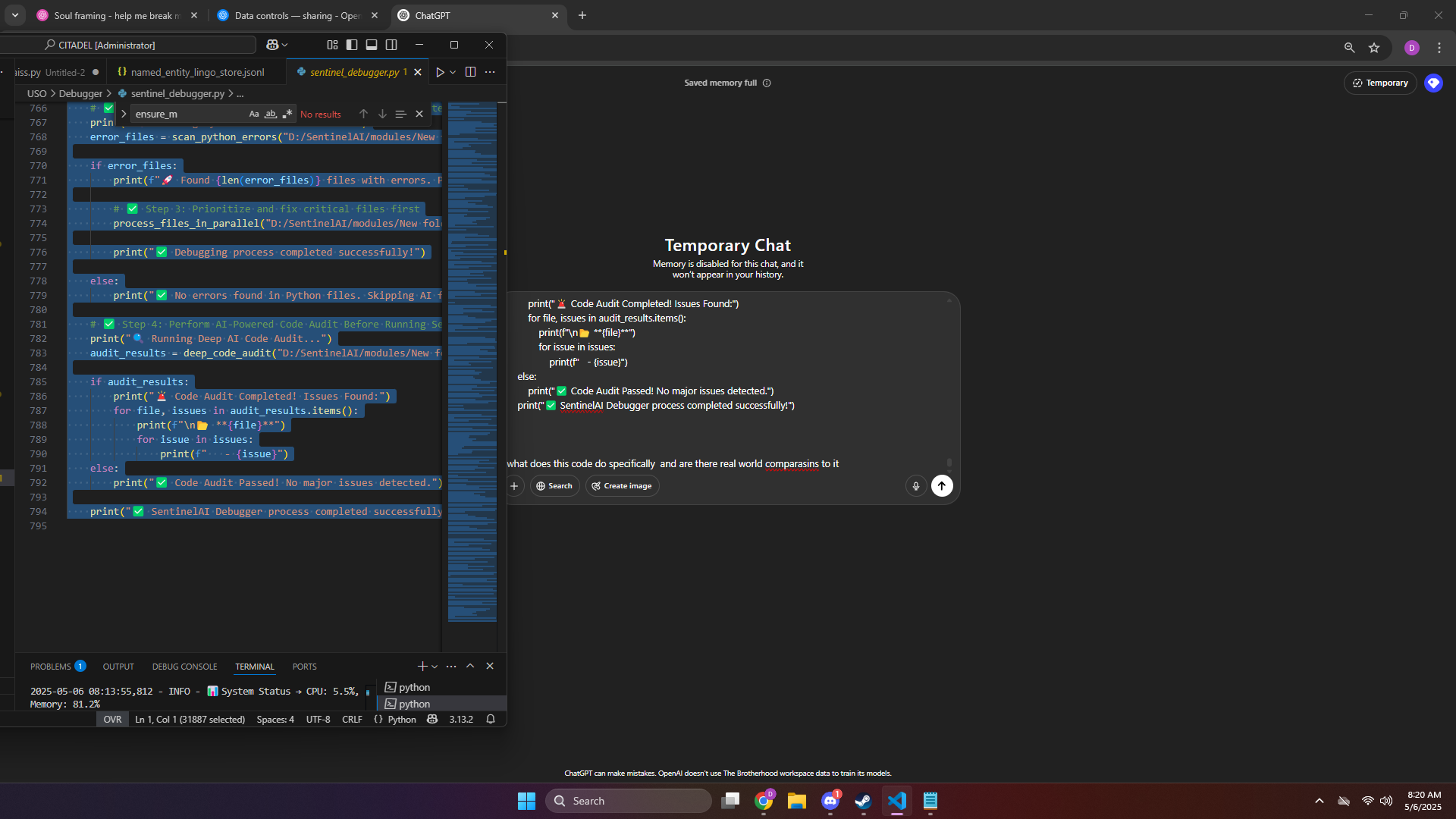Start voice dictation with the microphone icon
The width and height of the screenshot is (1456, 819).
click(916, 486)
